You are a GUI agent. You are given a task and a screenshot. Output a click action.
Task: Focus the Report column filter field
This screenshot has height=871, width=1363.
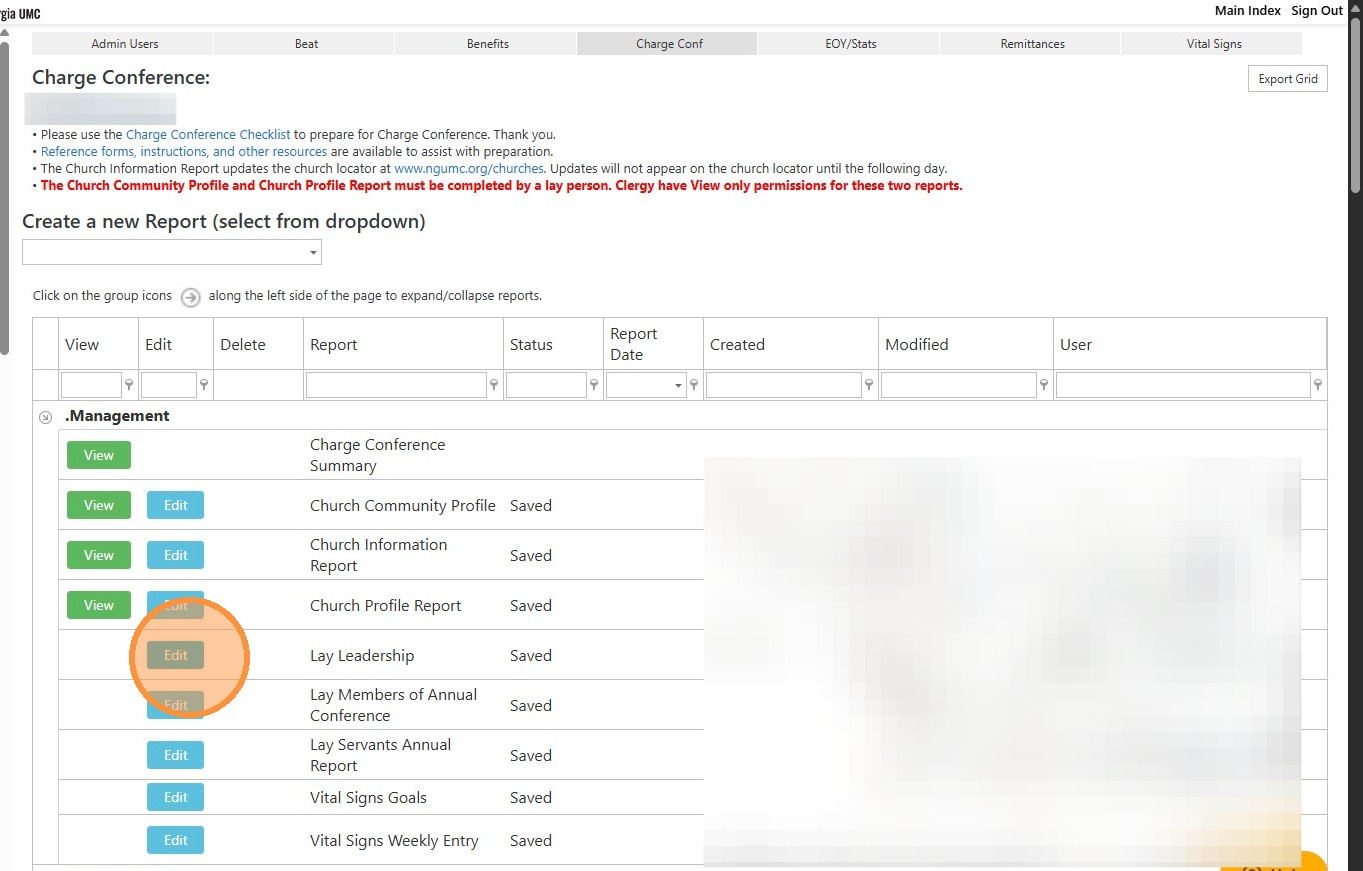396,385
